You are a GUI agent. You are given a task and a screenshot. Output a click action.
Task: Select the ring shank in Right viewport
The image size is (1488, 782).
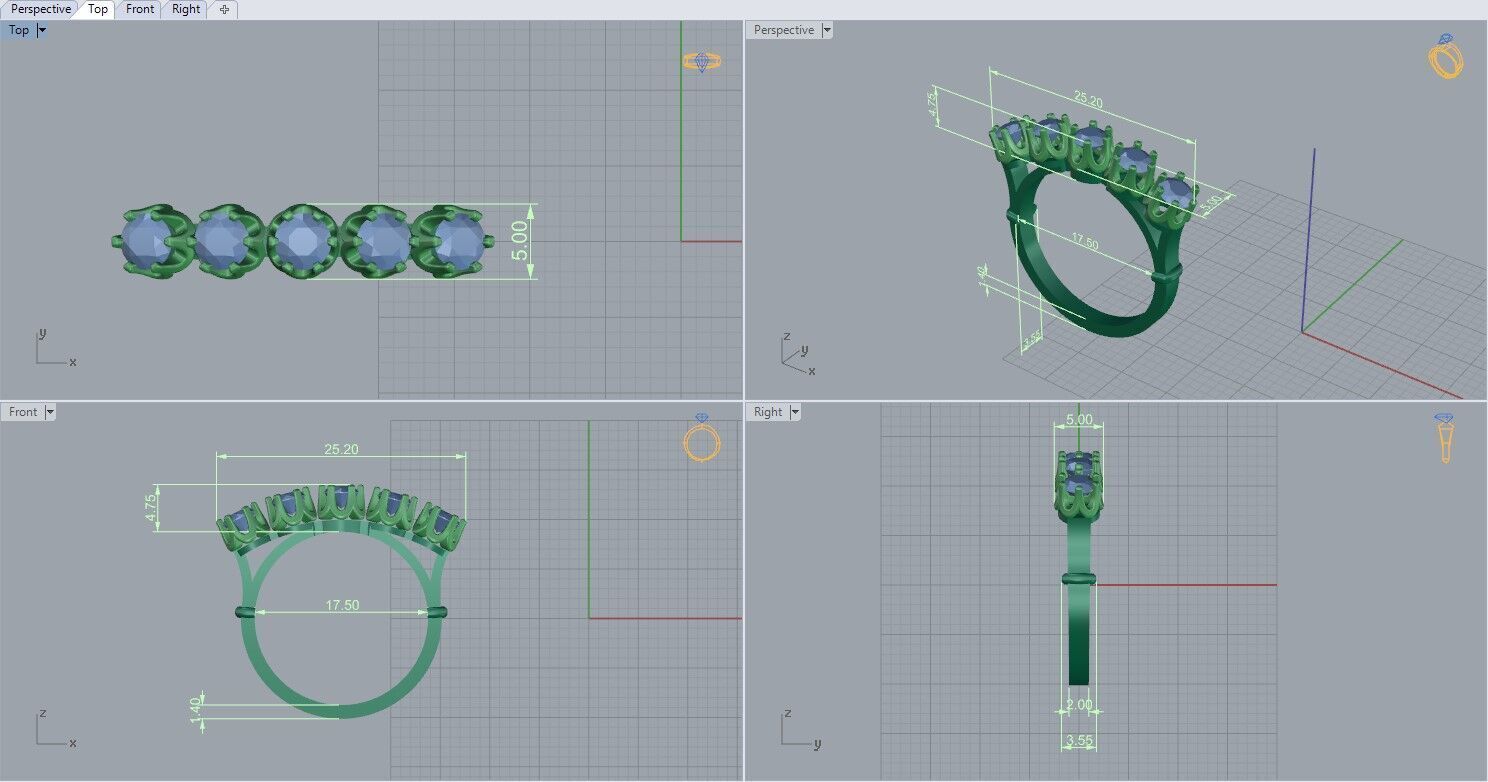coord(1079,636)
